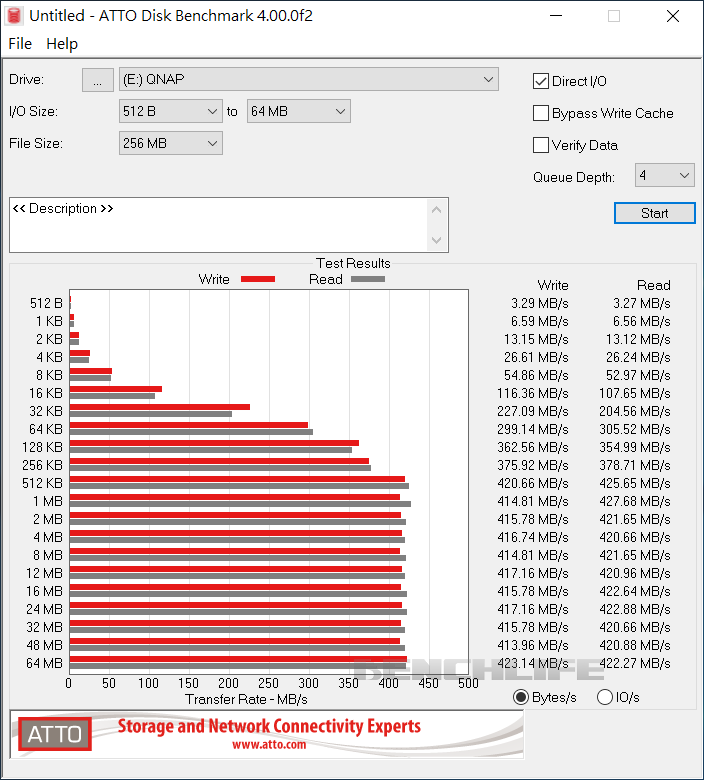
Task: Expand the minimum I/O Size 512 B dropdown
Action: pos(170,111)
